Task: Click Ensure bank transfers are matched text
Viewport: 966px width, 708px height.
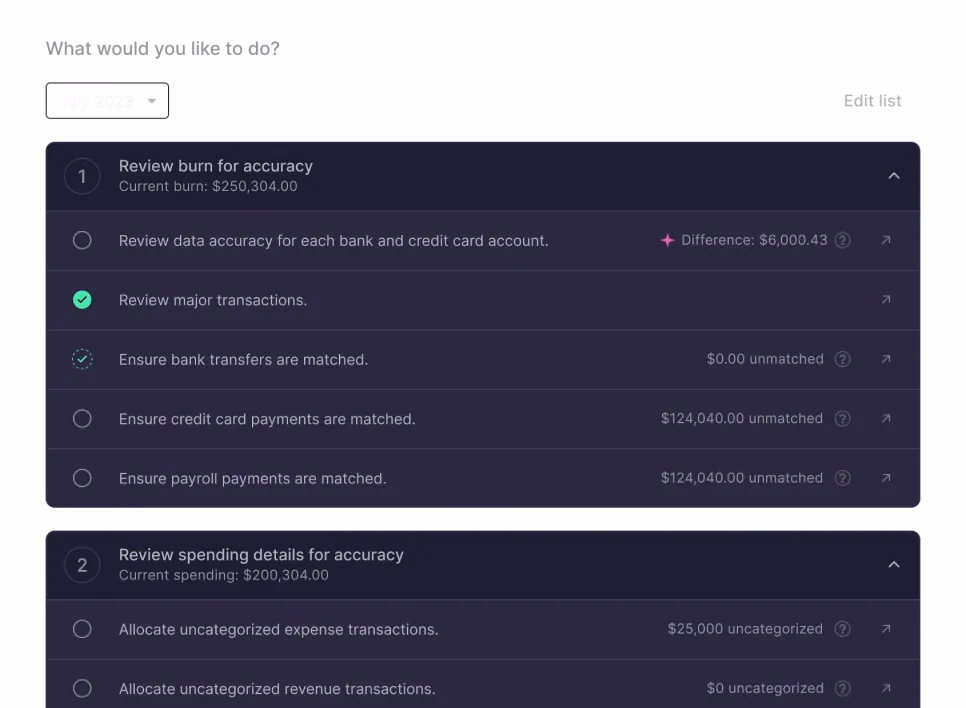Action: click(x=243, y=359)
